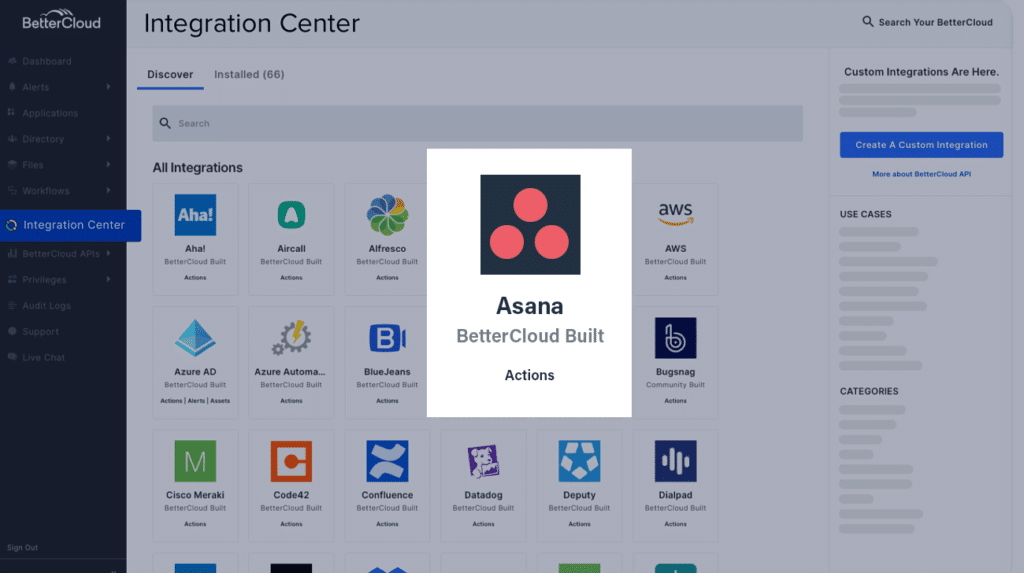Click the Integration Center sidebar icon
This screenshot has height=573, width=1024.
coord(12,225)
